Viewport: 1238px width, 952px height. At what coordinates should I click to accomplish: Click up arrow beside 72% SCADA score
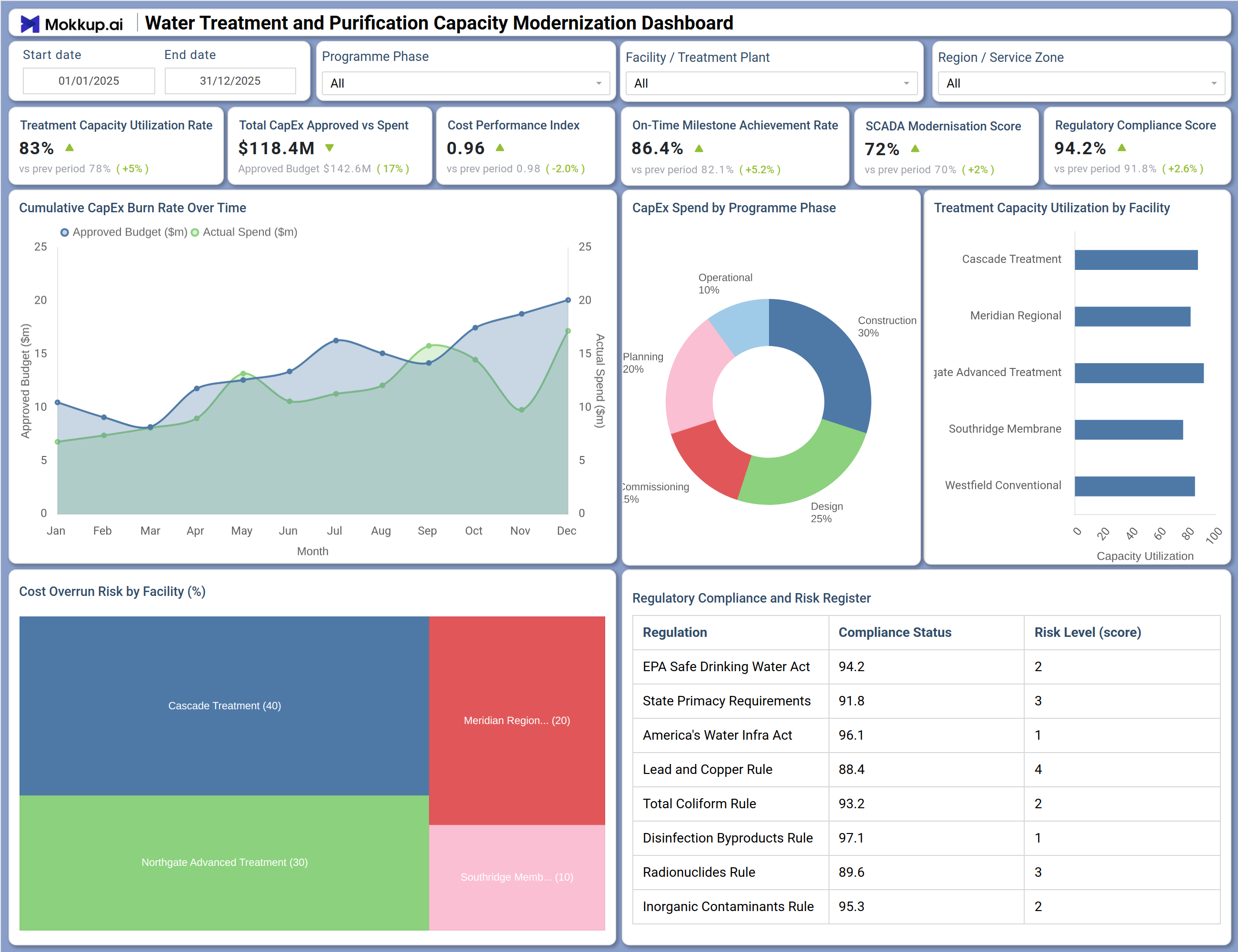(915, 149)
